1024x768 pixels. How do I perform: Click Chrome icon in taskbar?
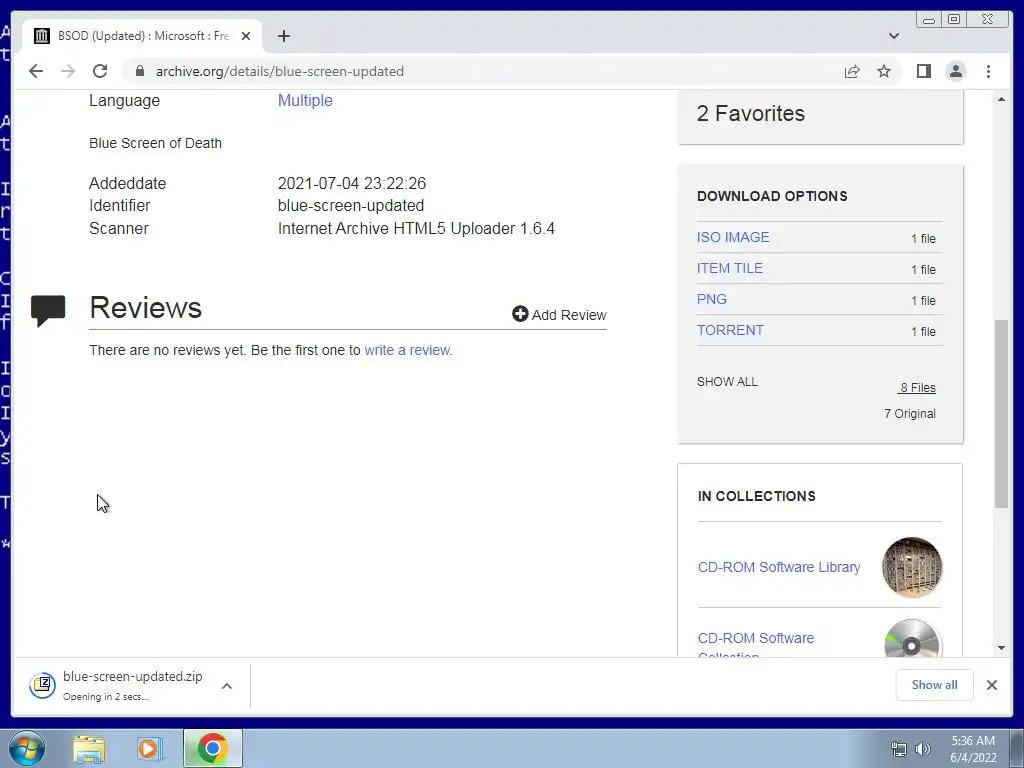(x=212, y=748)
